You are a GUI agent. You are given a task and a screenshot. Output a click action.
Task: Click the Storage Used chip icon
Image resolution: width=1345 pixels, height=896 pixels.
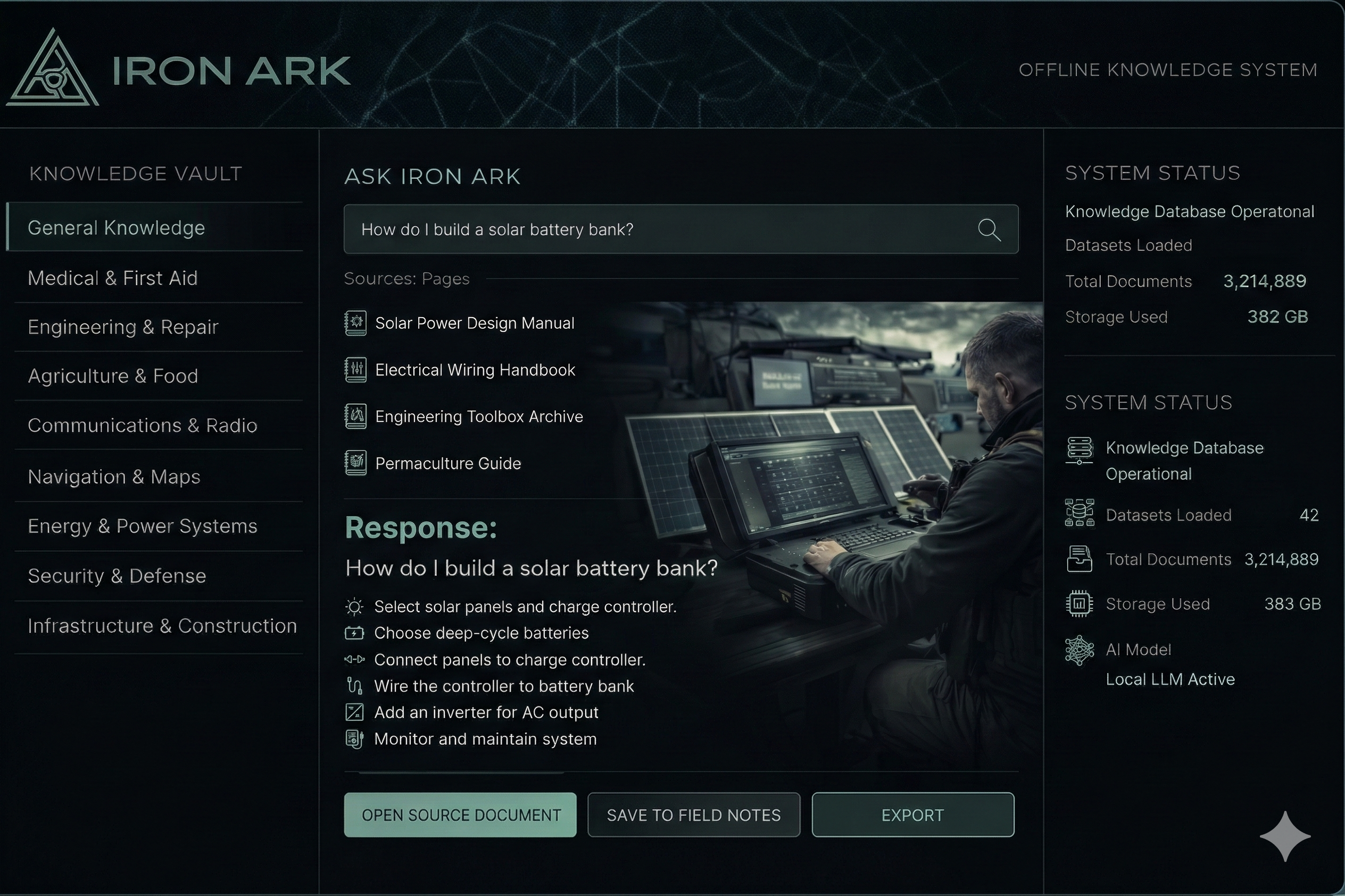[1080, 603]
